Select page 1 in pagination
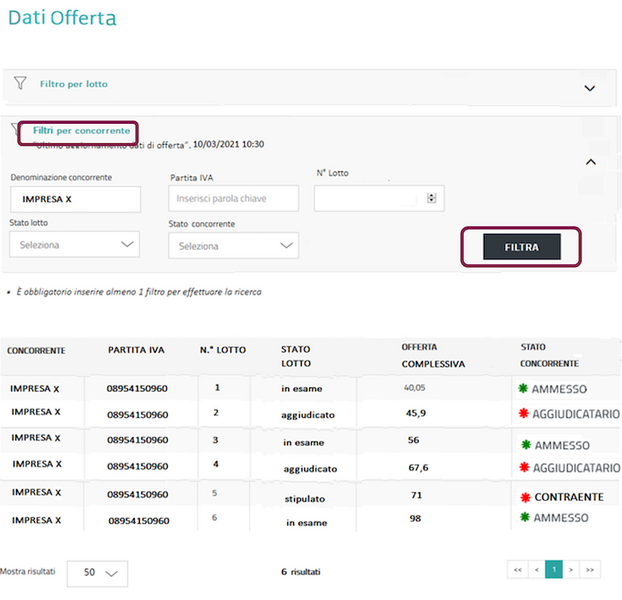Image resolution: width=622 pixels, height=600 pixels. click(x=553, y=570)
